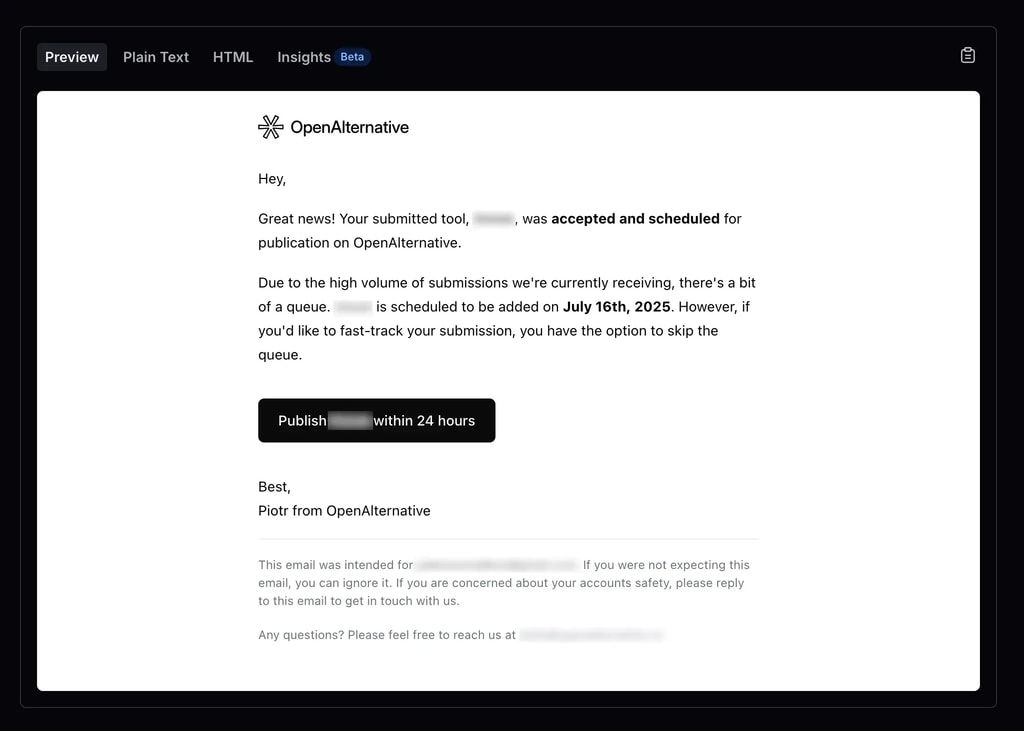This screenshot has height=731, width=1024.
Task: Click the Beta badge next to Insights
Action: point(352,56)
